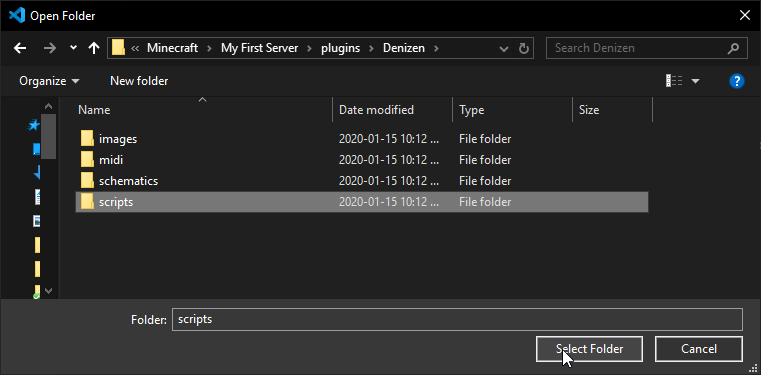Expand the chevron after My First Server
Image resolution: width=761 pixels, height=375 pixels.
310,48
